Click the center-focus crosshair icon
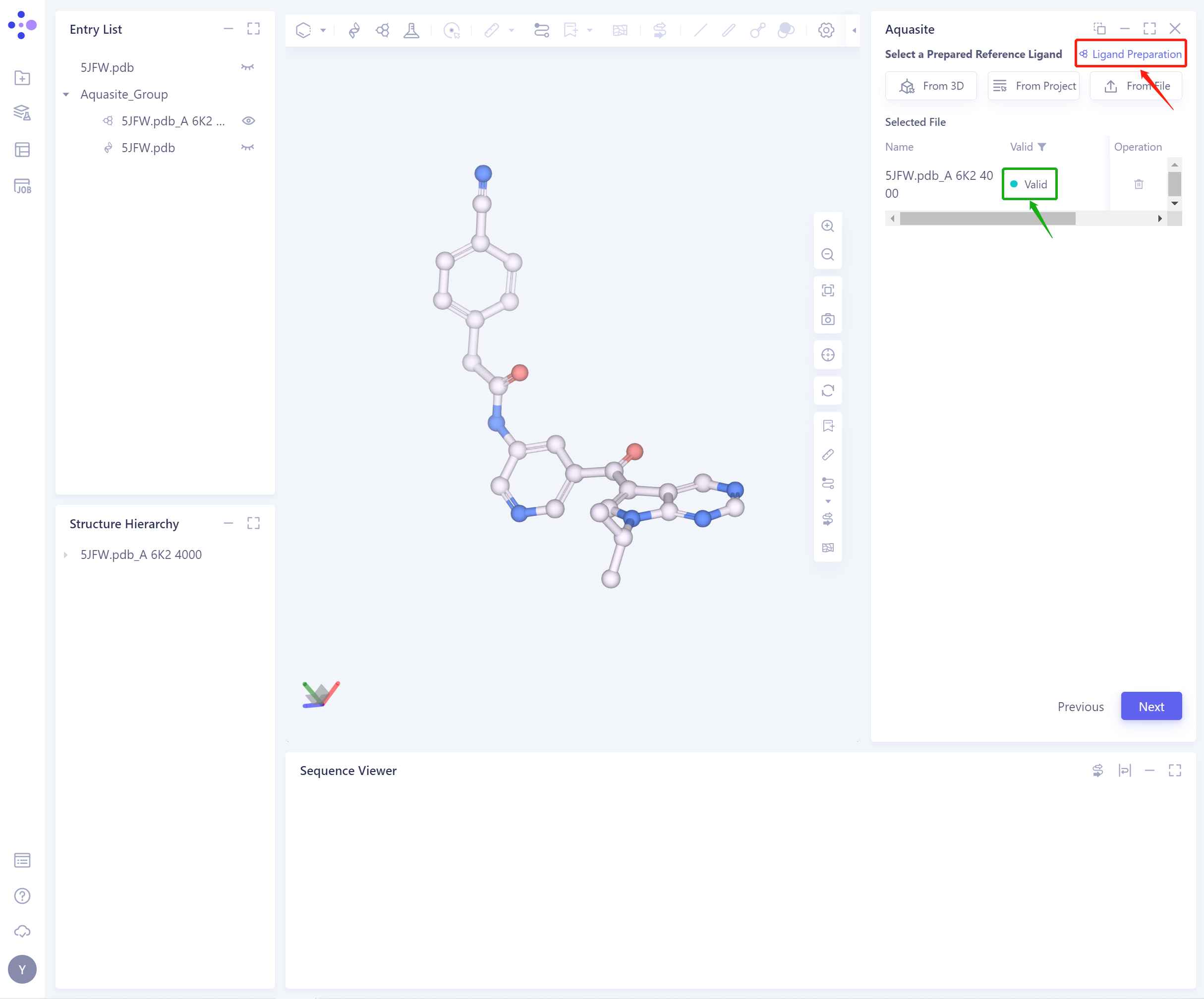1204x999 pixels. (827, 354)
